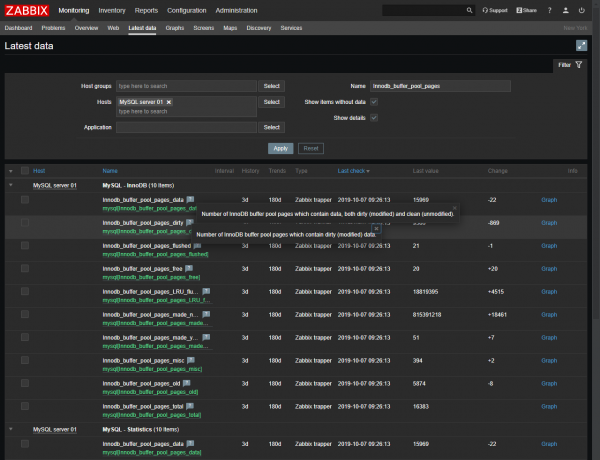The image size is (600, 460).
Task: Open the Configuration menu
Action: pyautogui.click(x=187, y=10)
